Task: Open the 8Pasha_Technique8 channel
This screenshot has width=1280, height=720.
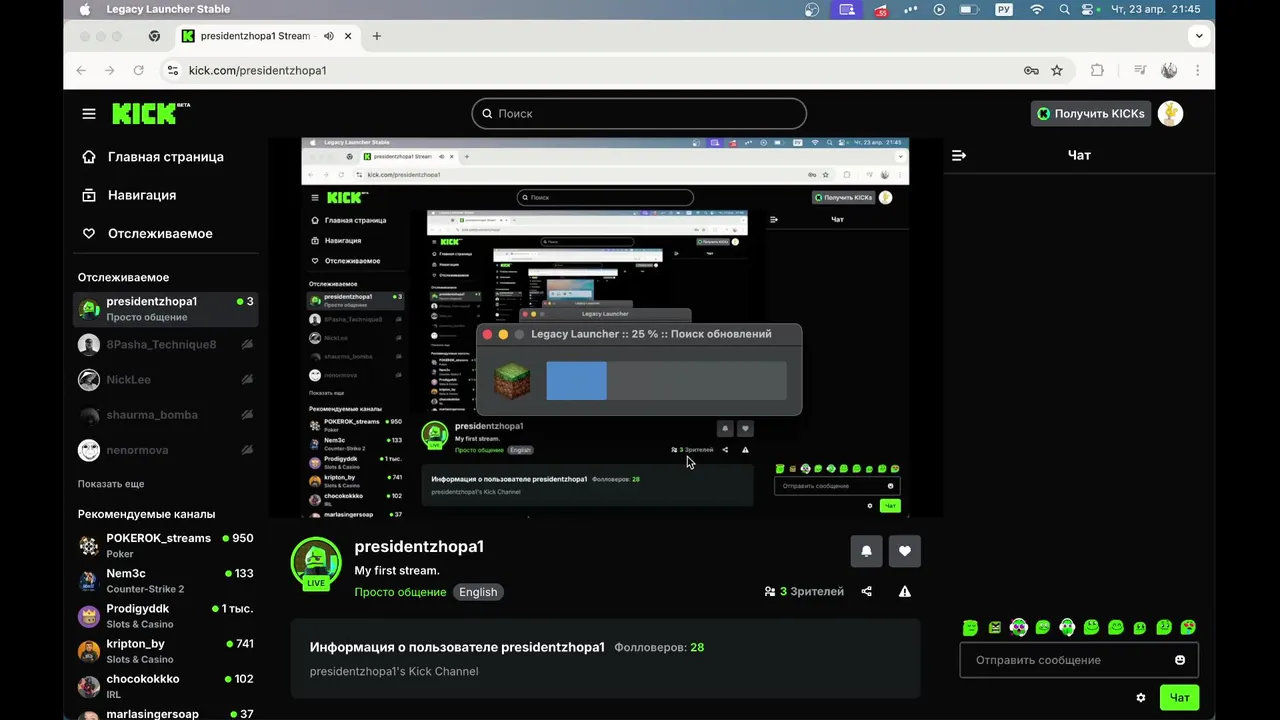Action: click(x=166, y=345)
